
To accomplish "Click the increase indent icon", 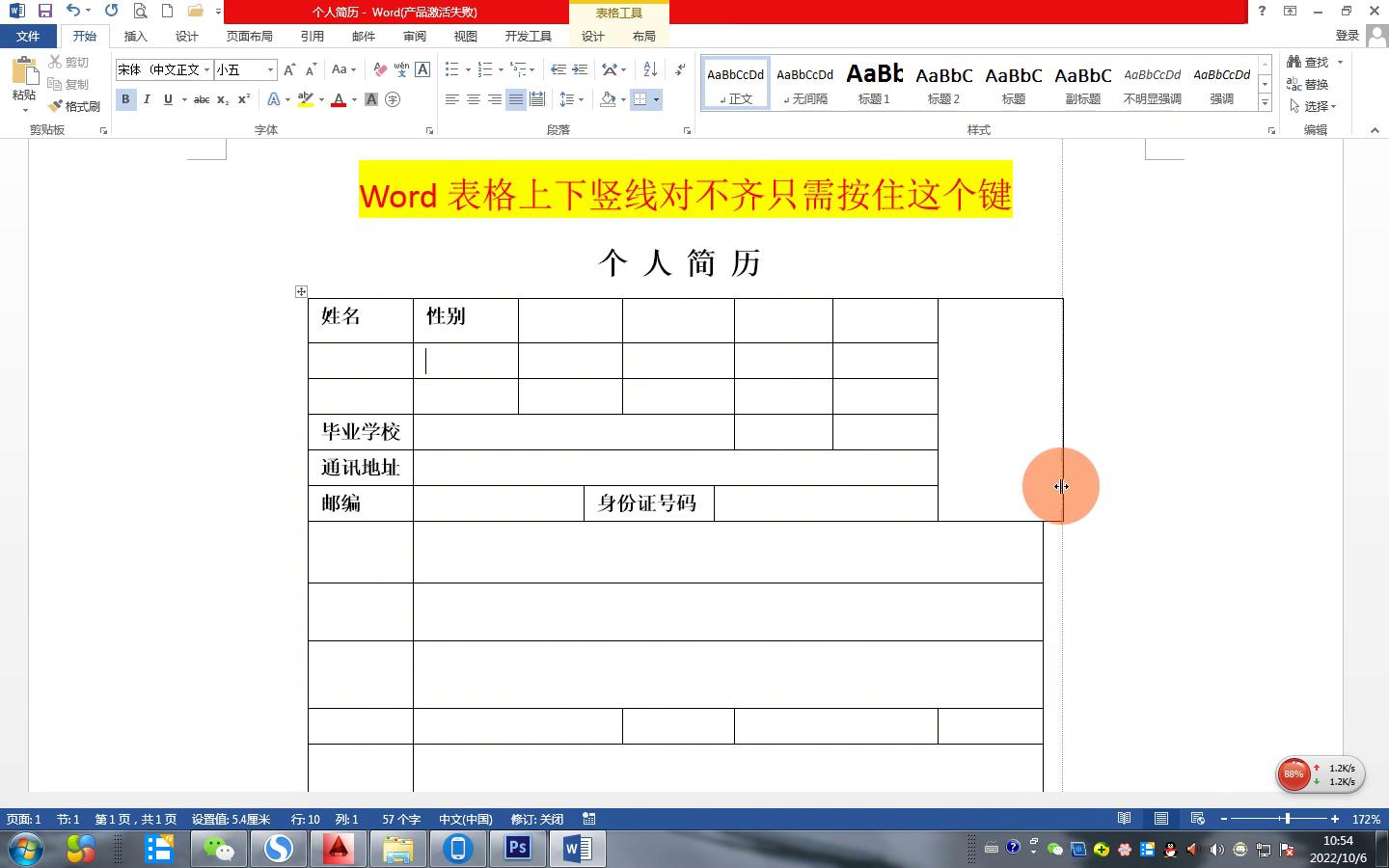I will 580,69.
